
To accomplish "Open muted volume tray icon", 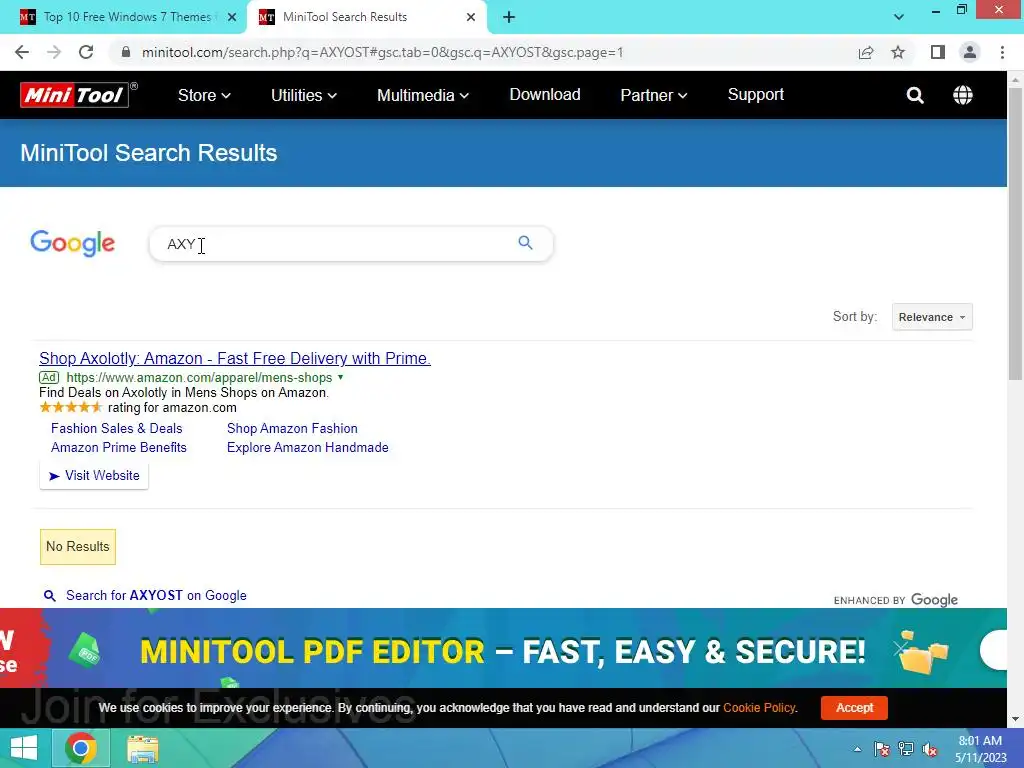I will pyautogui.click(x=930, y=750).
